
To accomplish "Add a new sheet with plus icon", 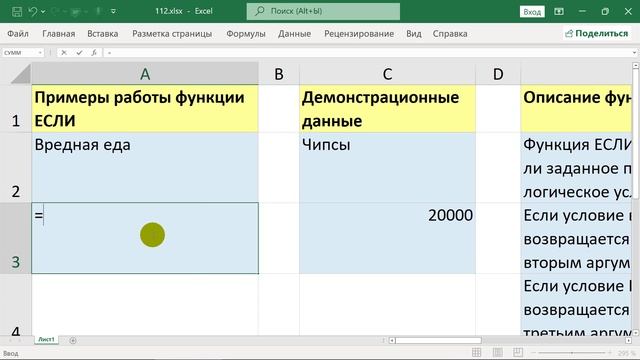I will point(73,340).
